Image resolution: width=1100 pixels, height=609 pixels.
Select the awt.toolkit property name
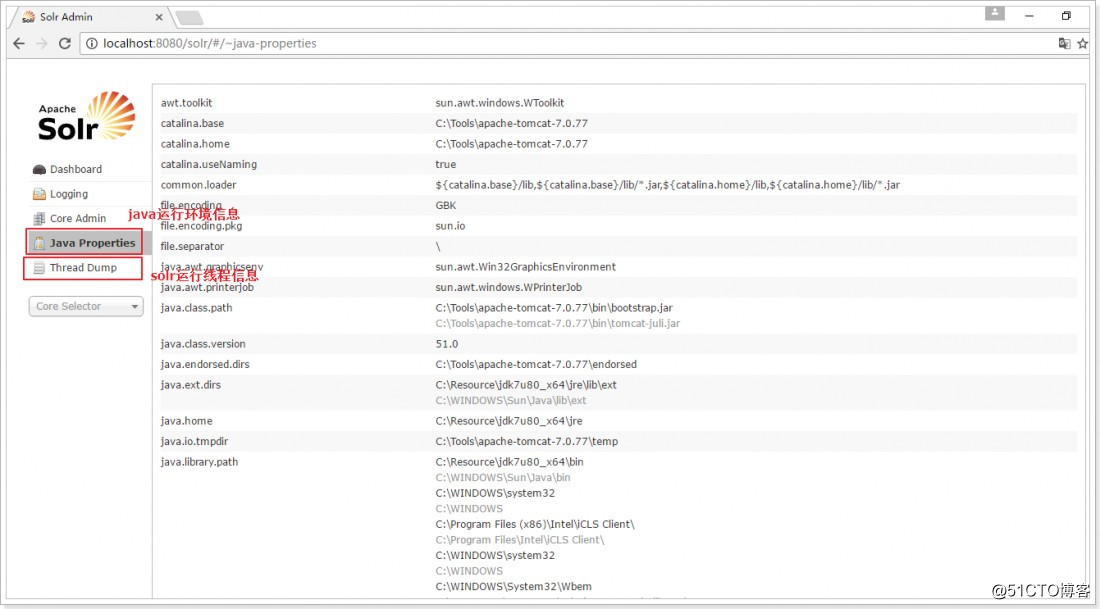click(x=187, y=102)
